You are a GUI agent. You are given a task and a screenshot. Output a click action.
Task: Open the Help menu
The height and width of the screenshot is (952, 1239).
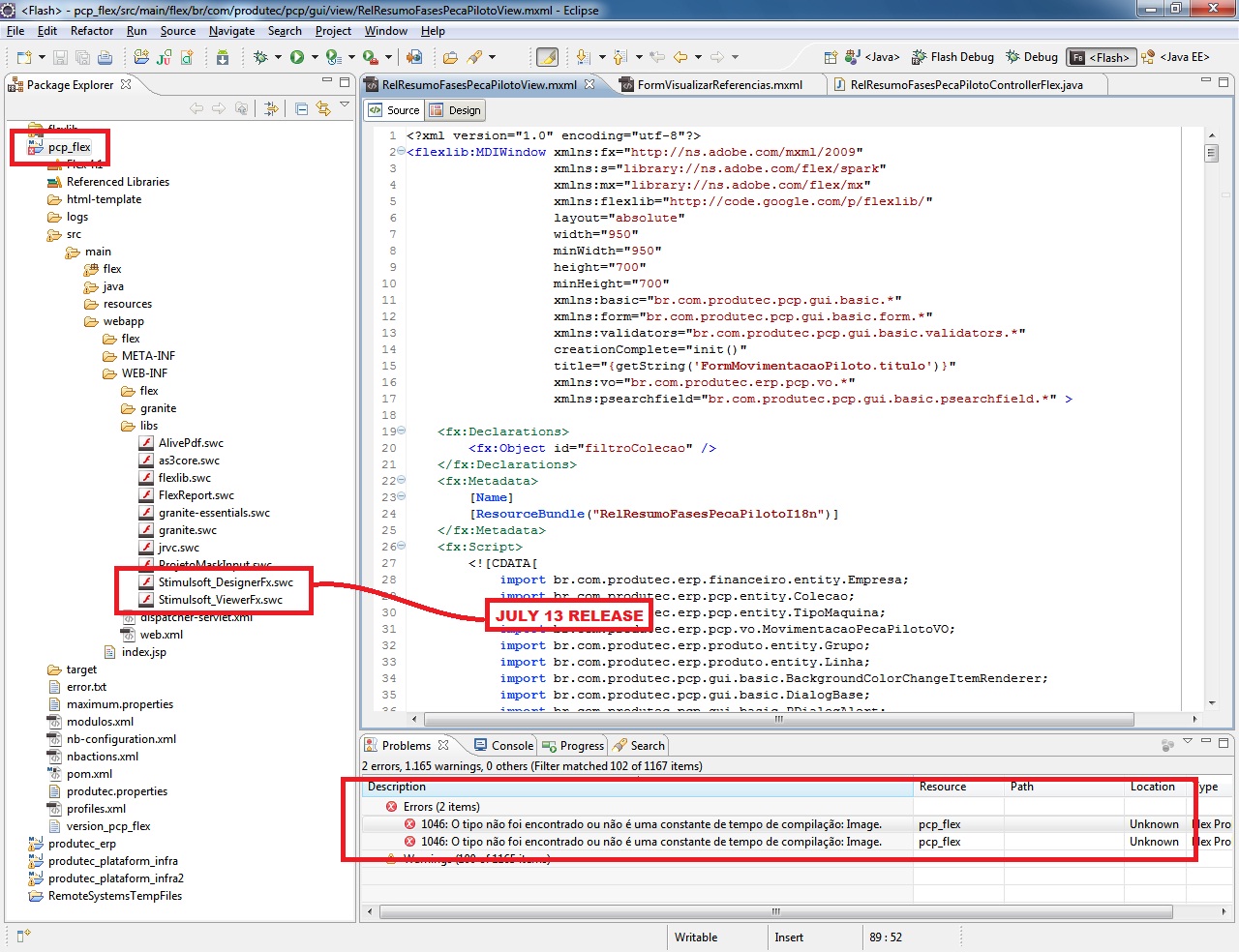[433, 31]
